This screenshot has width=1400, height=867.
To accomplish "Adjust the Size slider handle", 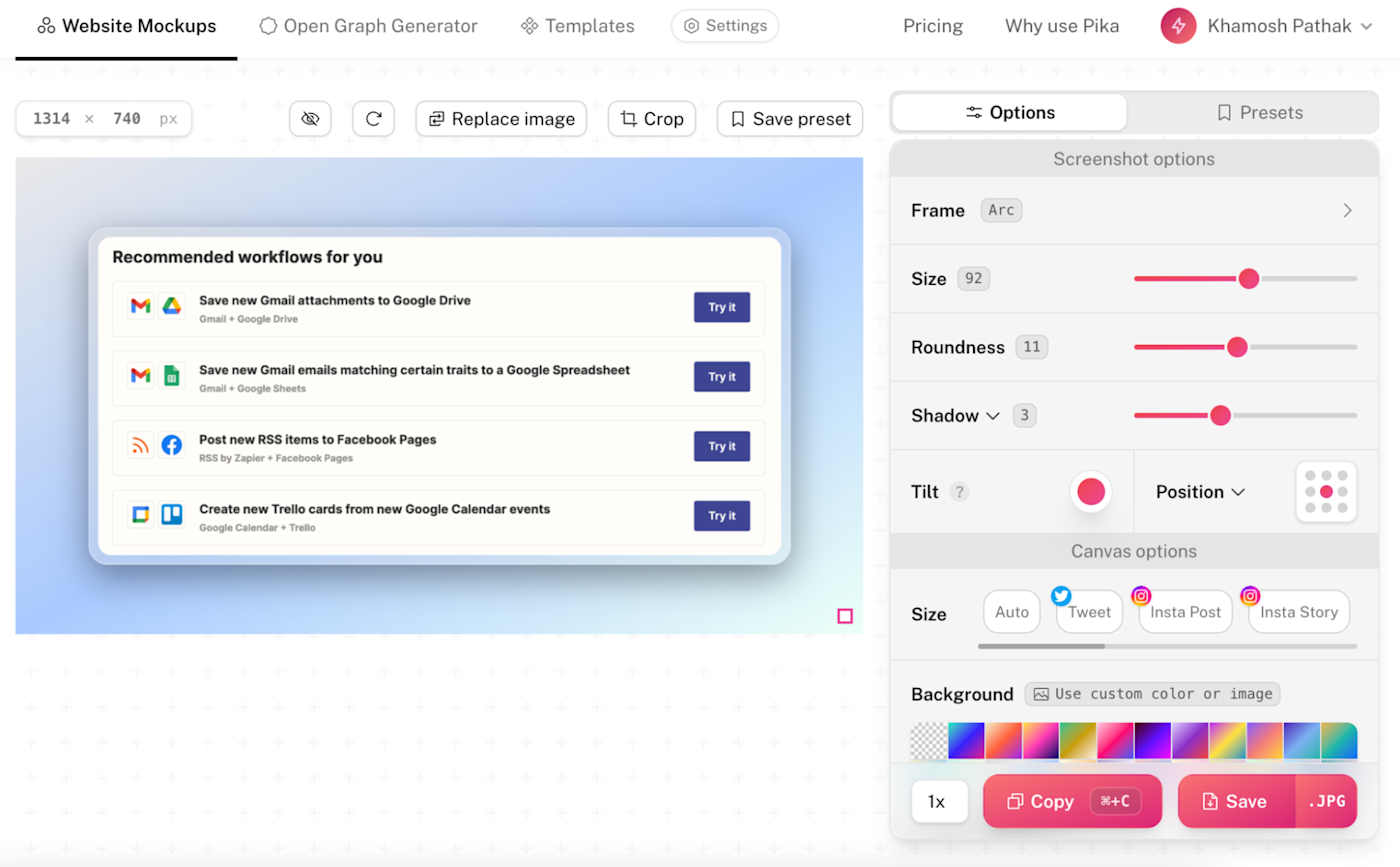I will 1248,279.
